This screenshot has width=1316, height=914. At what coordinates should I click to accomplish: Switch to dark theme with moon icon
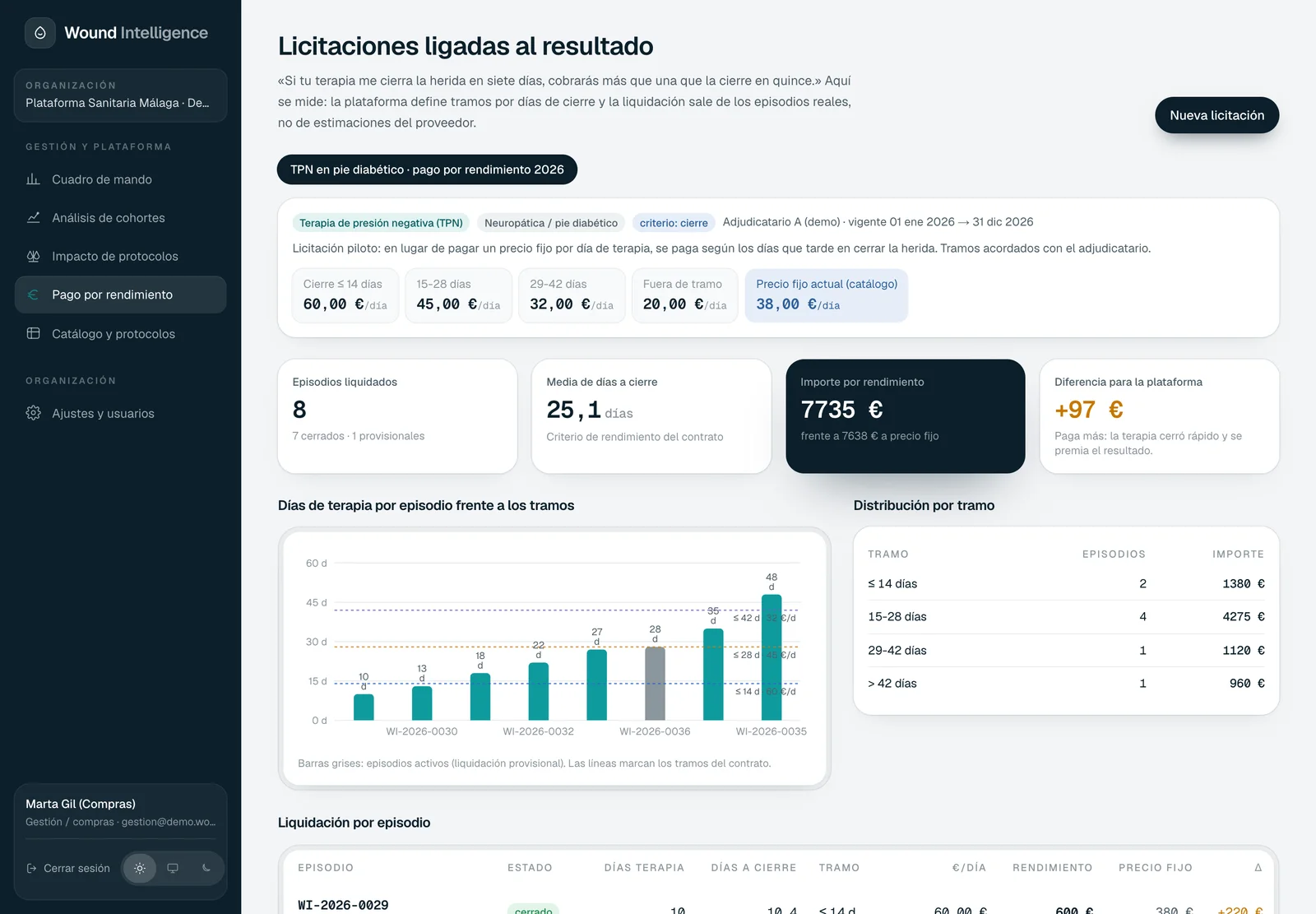(206, 869)
